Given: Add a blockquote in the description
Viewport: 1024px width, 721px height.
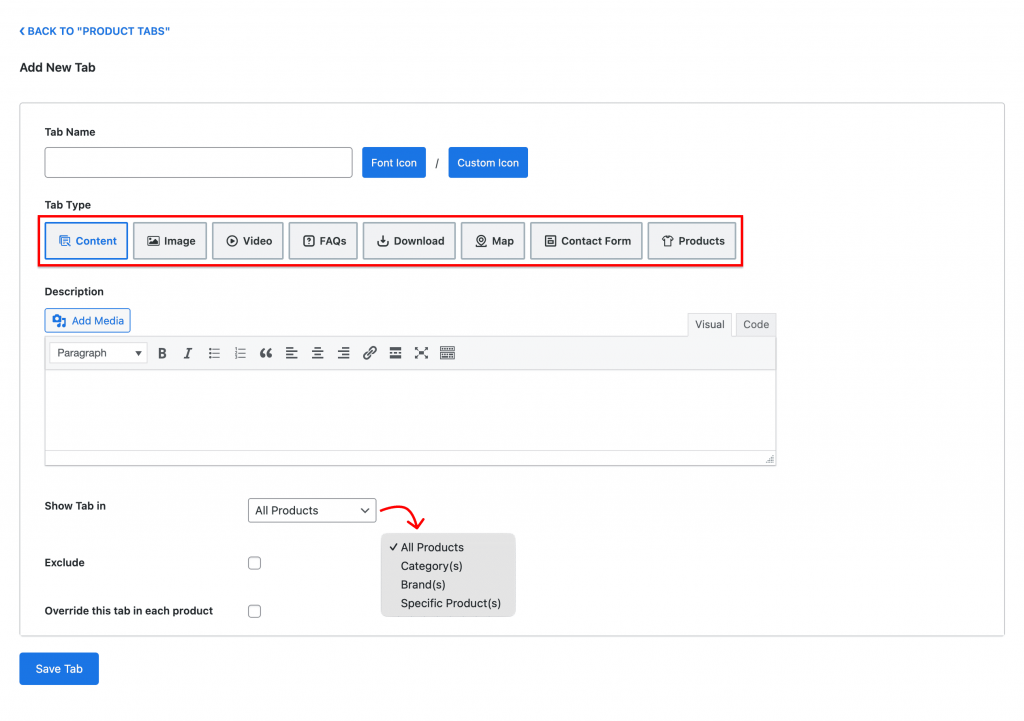Looking at the screenshot, I should 266,353.
